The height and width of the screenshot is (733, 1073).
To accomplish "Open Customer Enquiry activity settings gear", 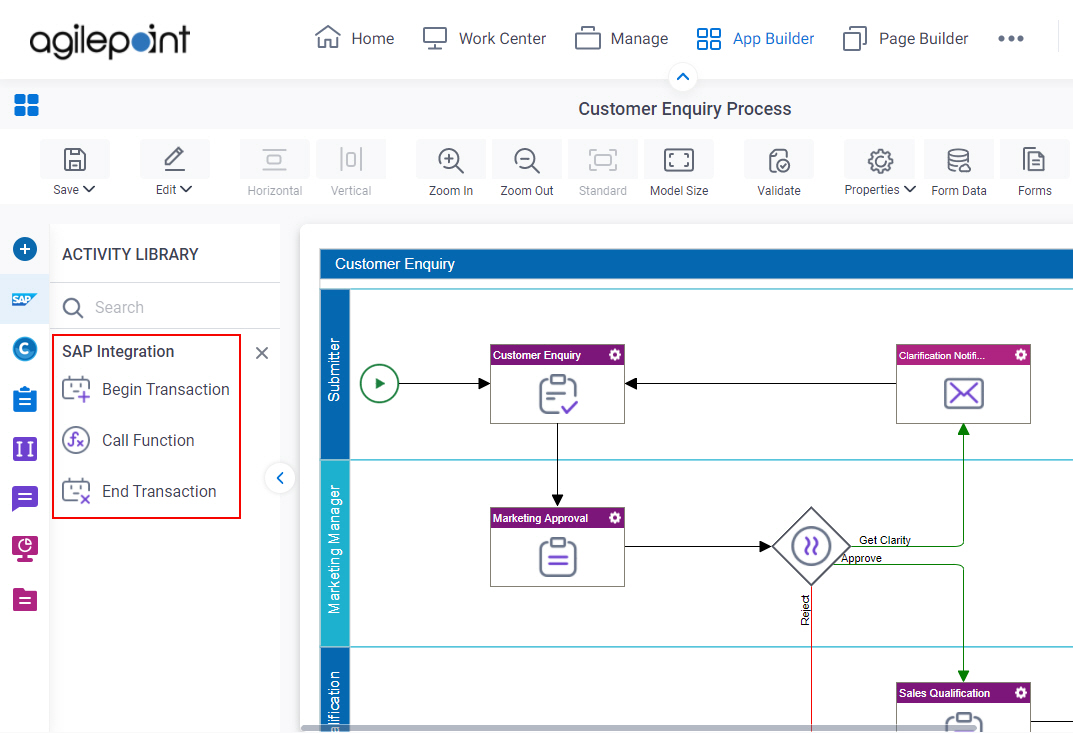I will [615, 355].
